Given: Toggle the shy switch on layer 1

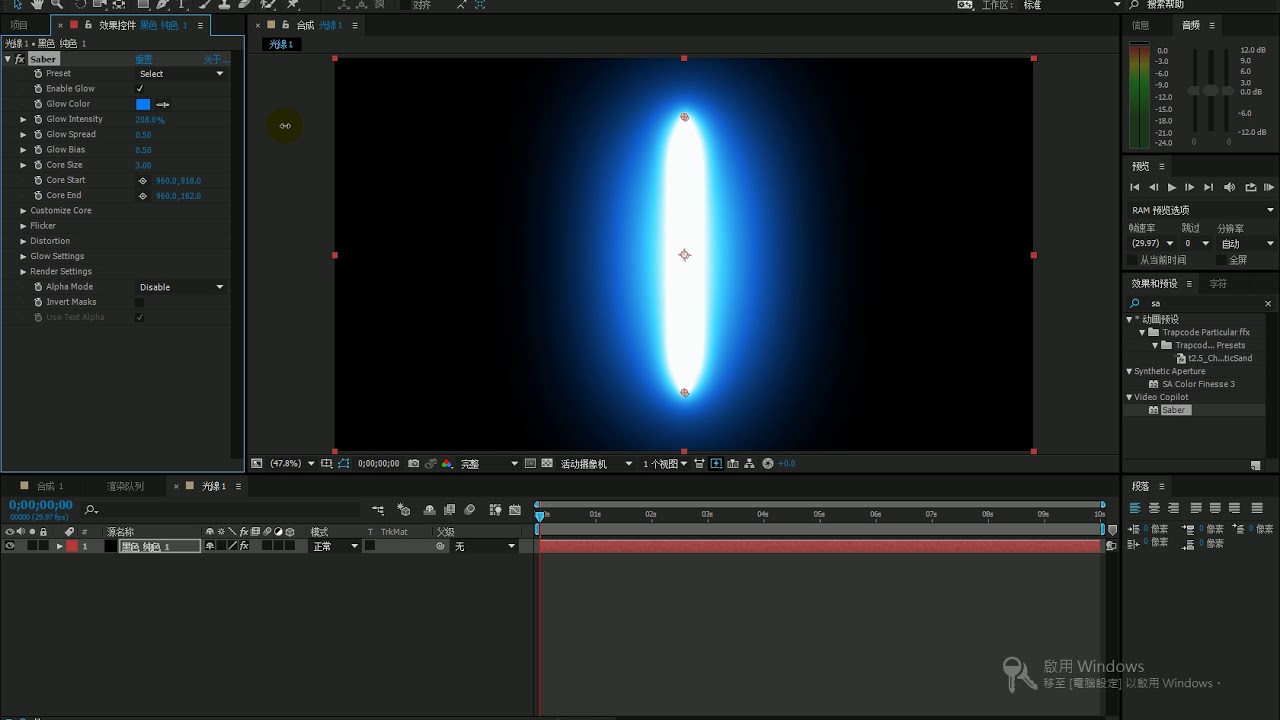Looking at the screenshot, I should (210, 547).
